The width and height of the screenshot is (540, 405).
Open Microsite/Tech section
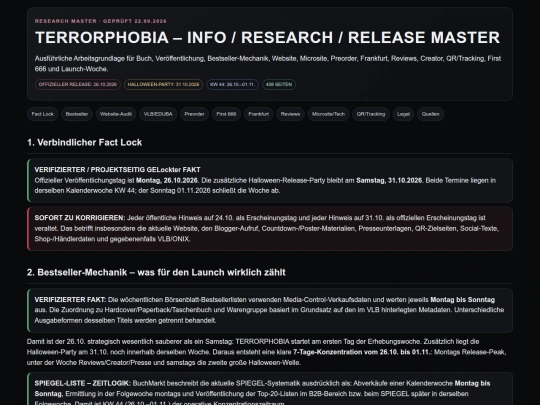(x=328, y=114)
